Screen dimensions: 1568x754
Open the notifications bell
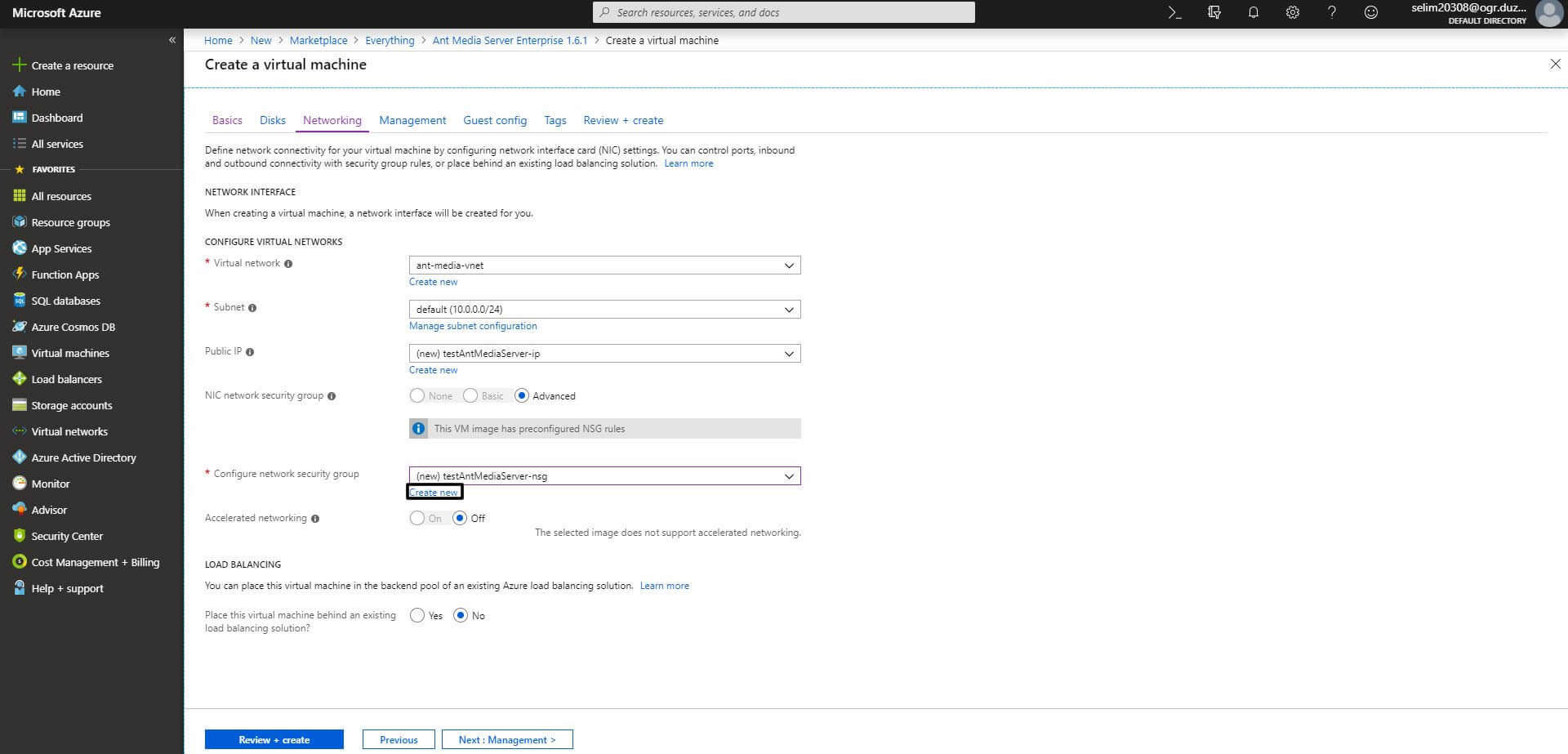1254,12
